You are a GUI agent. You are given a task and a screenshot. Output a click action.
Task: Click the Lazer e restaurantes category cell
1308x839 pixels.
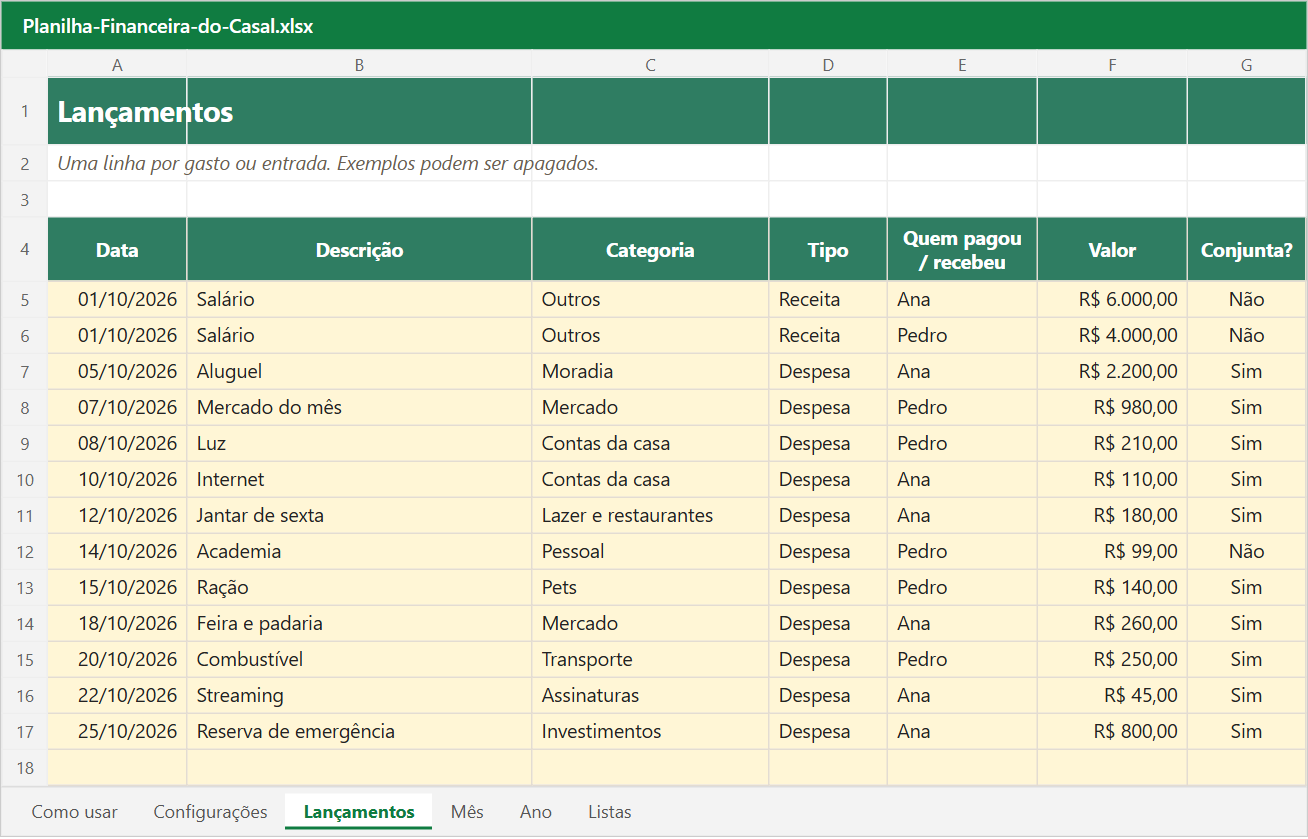click(x=650, y=516)
